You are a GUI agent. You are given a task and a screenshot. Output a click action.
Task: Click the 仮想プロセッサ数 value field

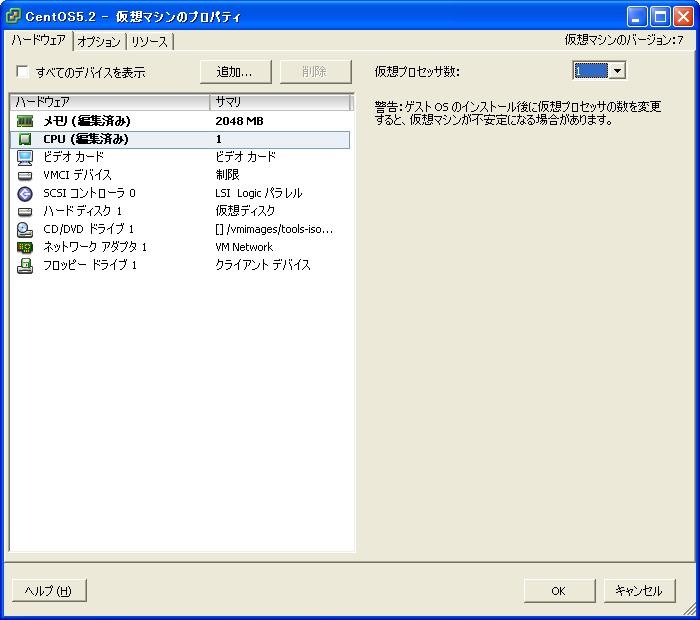coord(591,71)
